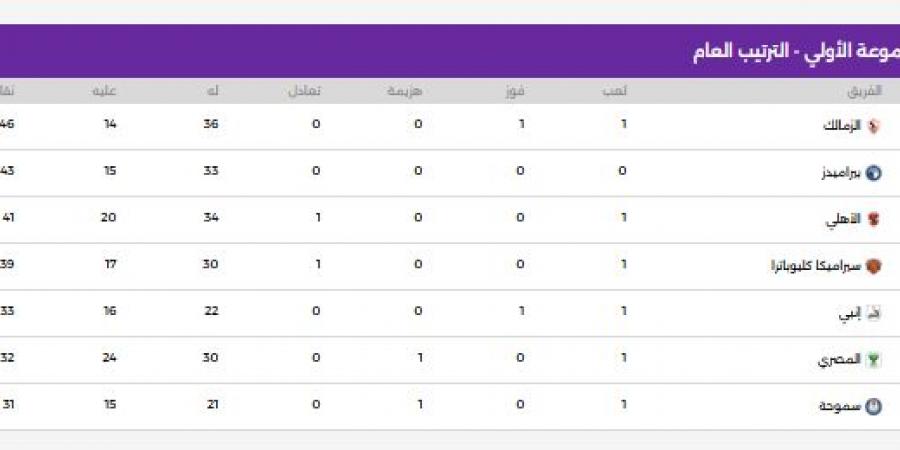Click the Ceramica Cleopatra club logo

pos(873,266)
